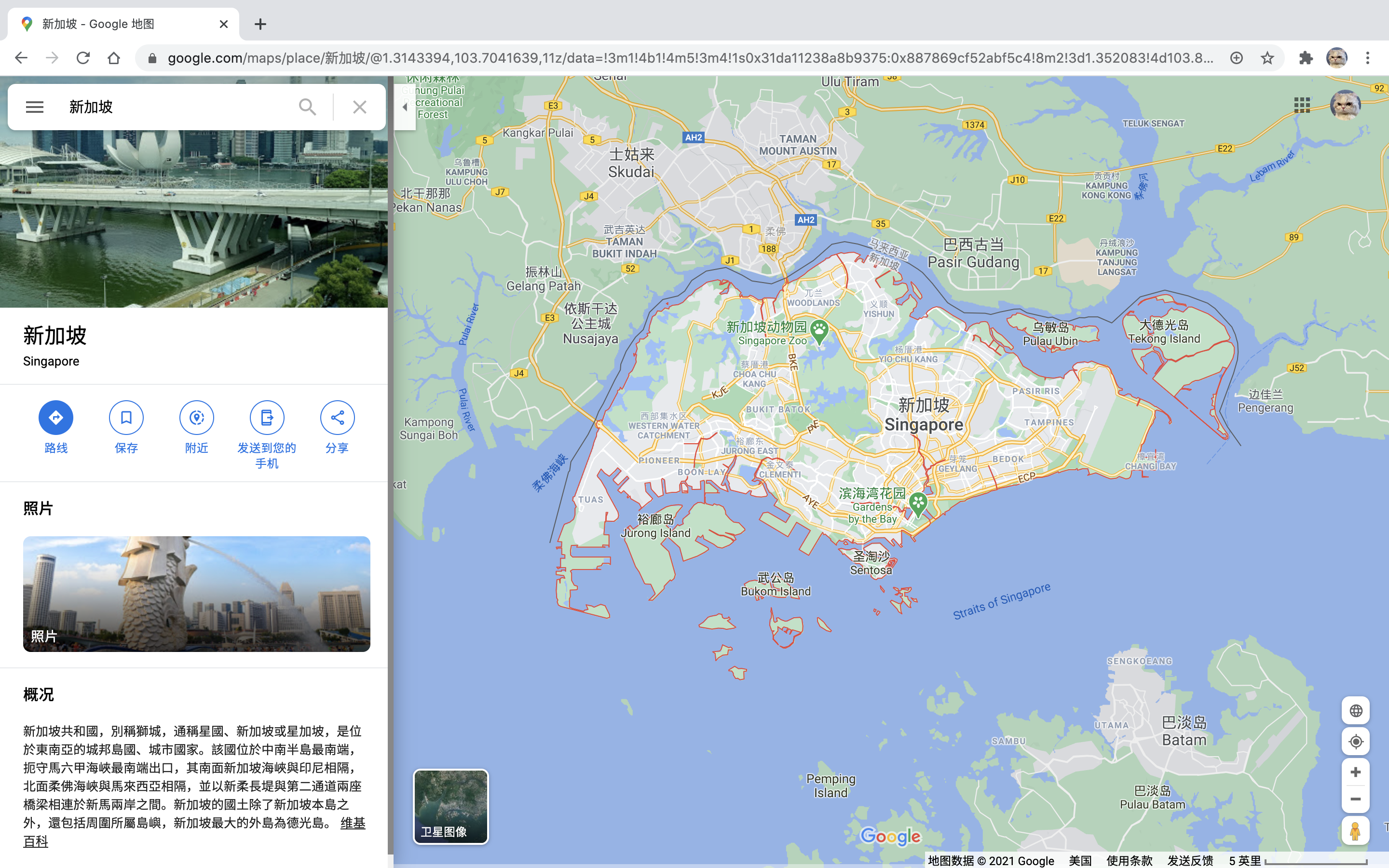The width and height of the screenshot is (1389, 868).
Task: Click the Directions (路线) icon
Action: [55, 417]
